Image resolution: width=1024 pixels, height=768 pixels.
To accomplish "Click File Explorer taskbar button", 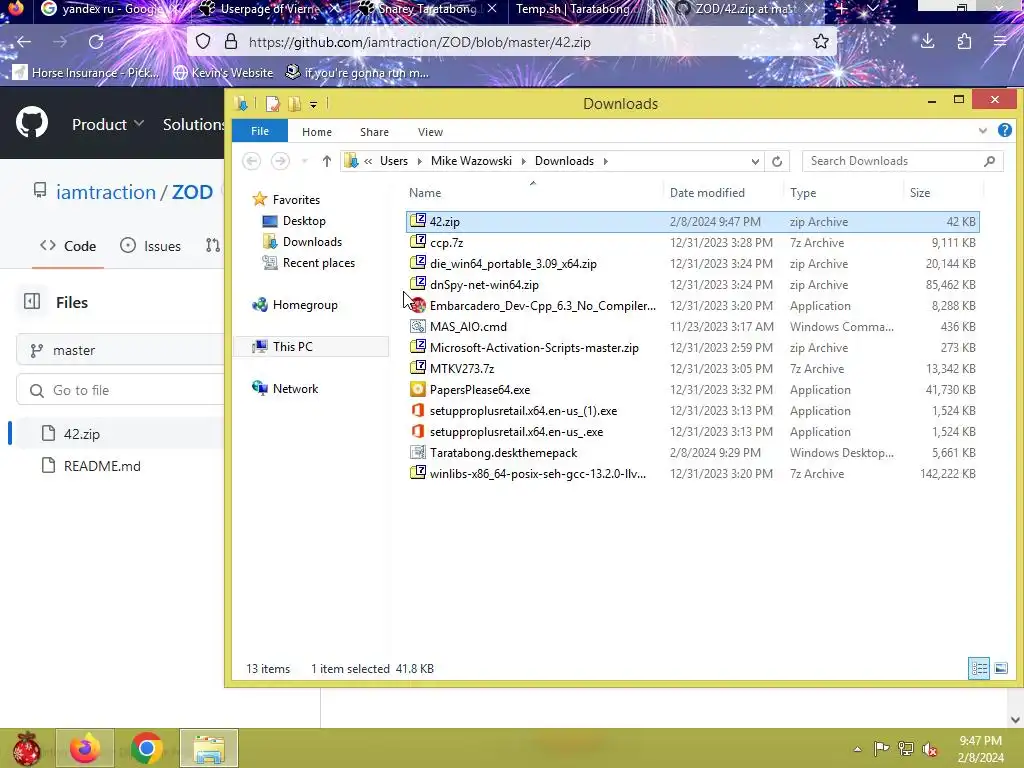I will [x=209, y=748].
